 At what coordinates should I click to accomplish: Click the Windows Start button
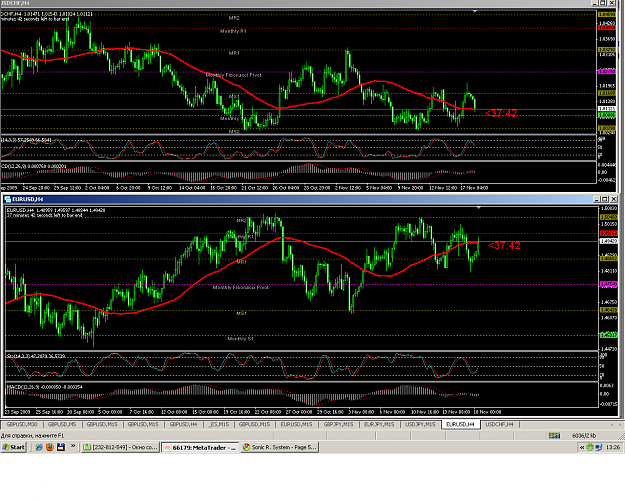tap(14, 447)
